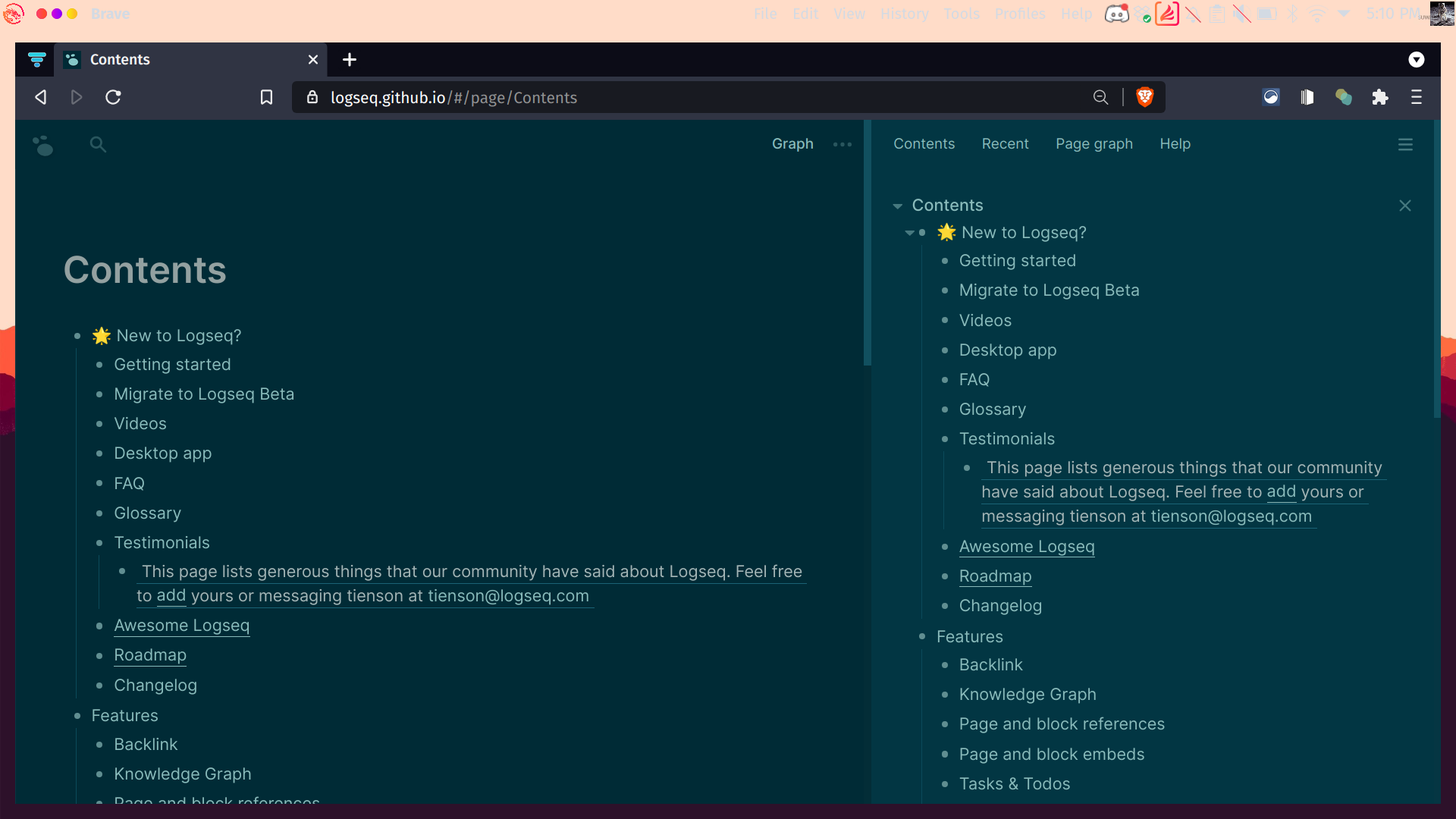Select the Contents browser tab
The width and height of the screenshot is (1456, 819).
(x=190, y=59)
